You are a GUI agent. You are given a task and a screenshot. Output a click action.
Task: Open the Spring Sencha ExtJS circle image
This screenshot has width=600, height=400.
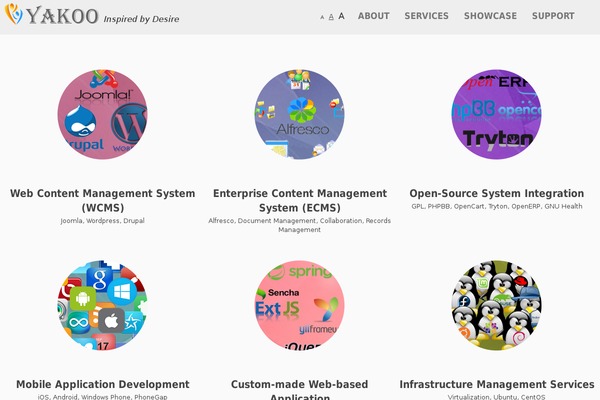(299, 305)
